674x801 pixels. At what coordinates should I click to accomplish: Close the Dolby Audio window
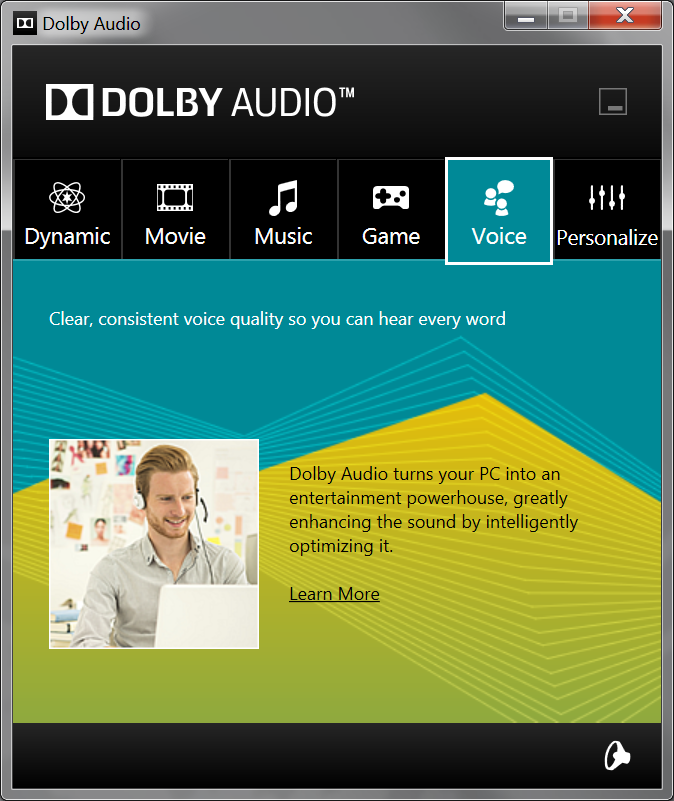tap(625, 16)
